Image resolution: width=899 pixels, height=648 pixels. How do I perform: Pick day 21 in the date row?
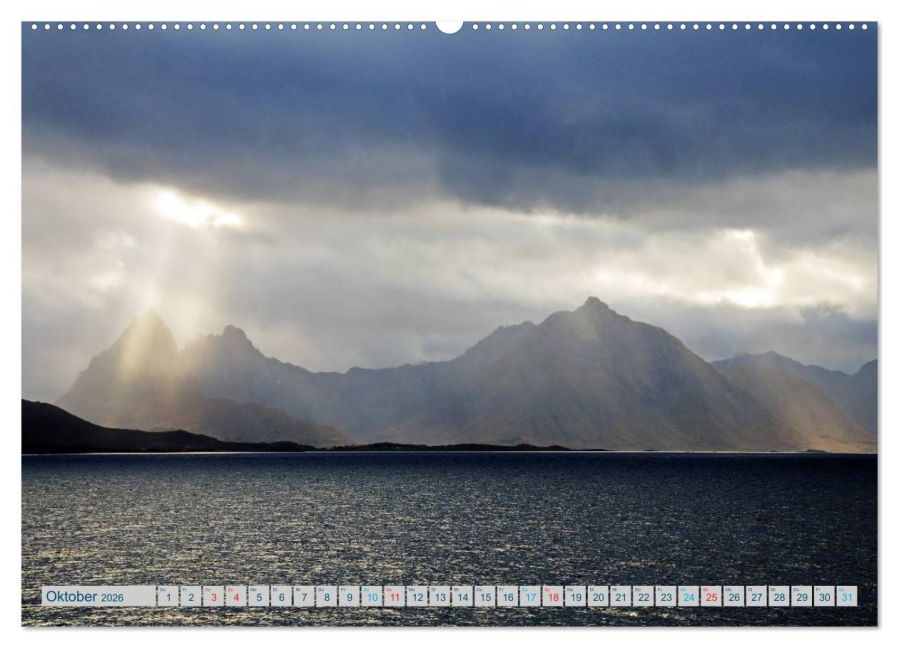[x=621, y=597]
